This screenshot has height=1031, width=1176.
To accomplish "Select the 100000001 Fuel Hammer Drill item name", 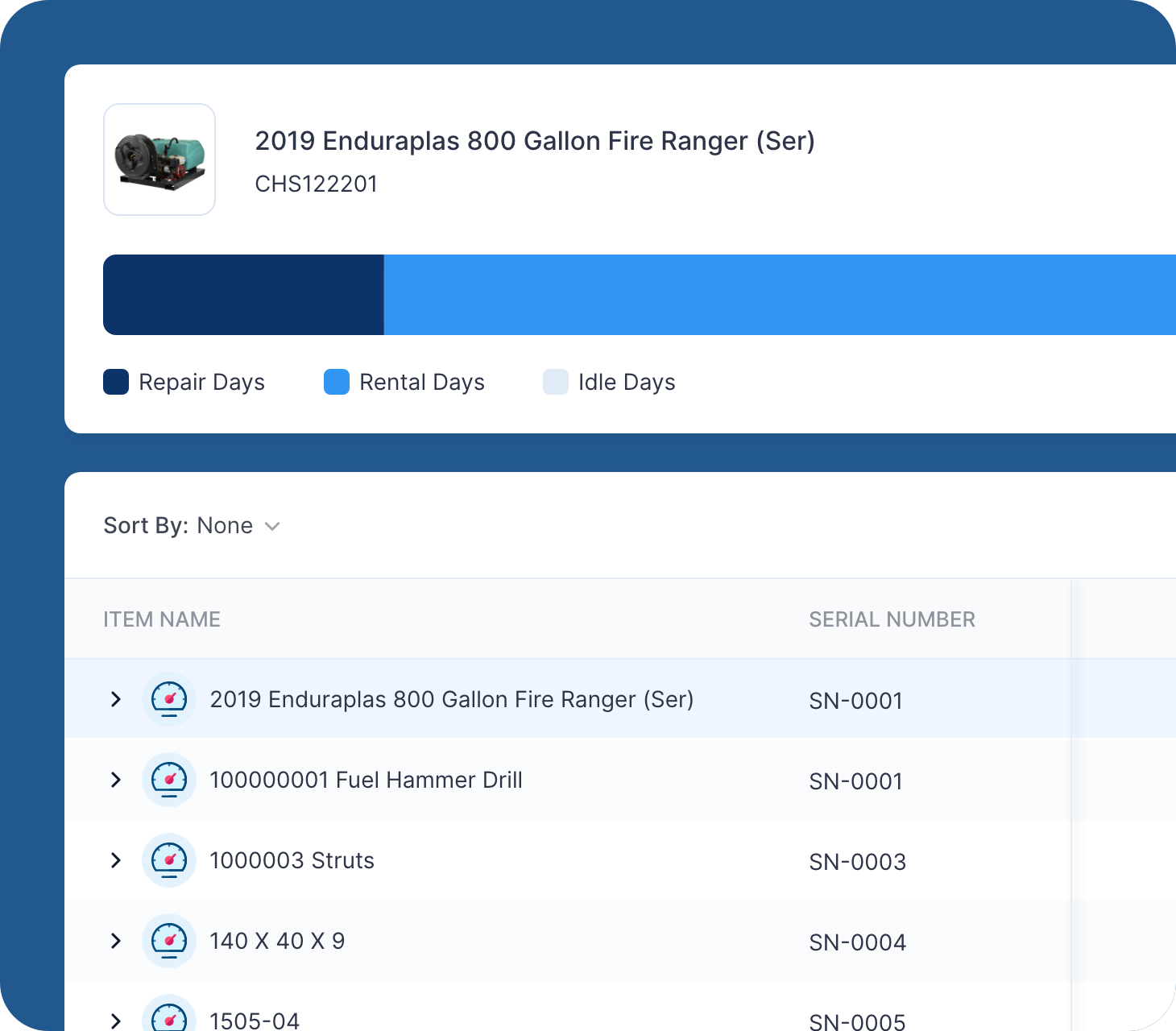I will coord(366,780).
